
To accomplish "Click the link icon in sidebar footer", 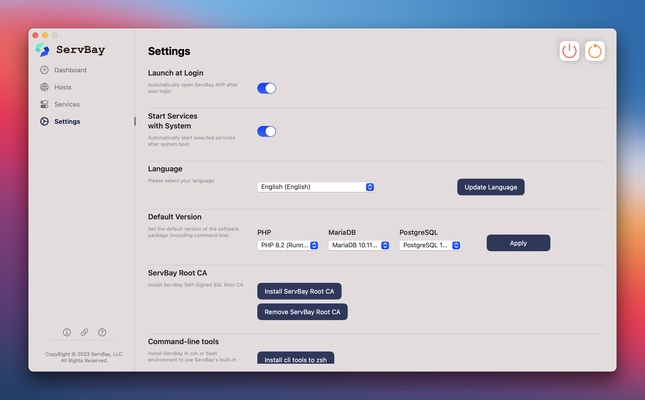I will 84,332.
